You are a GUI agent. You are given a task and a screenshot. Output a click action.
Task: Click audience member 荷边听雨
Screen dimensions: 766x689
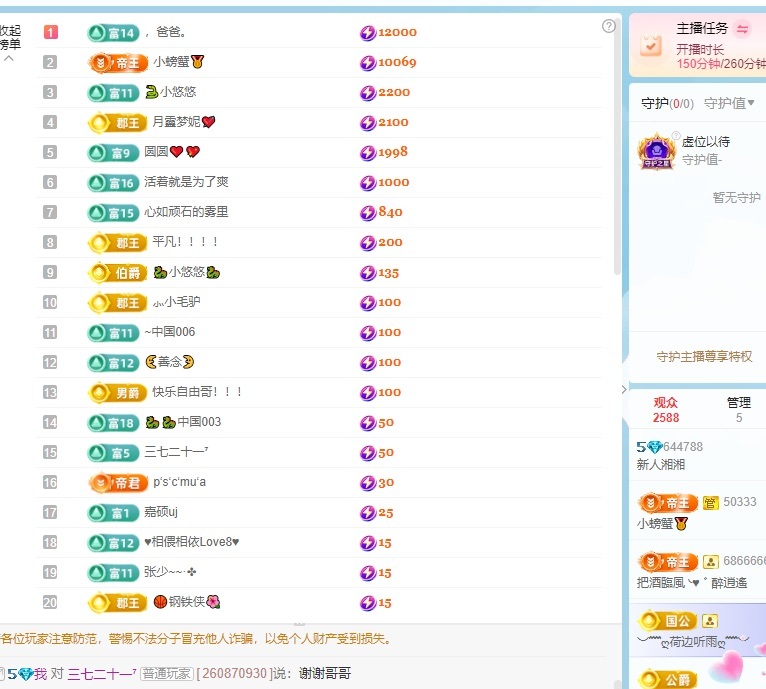[693, 642]
